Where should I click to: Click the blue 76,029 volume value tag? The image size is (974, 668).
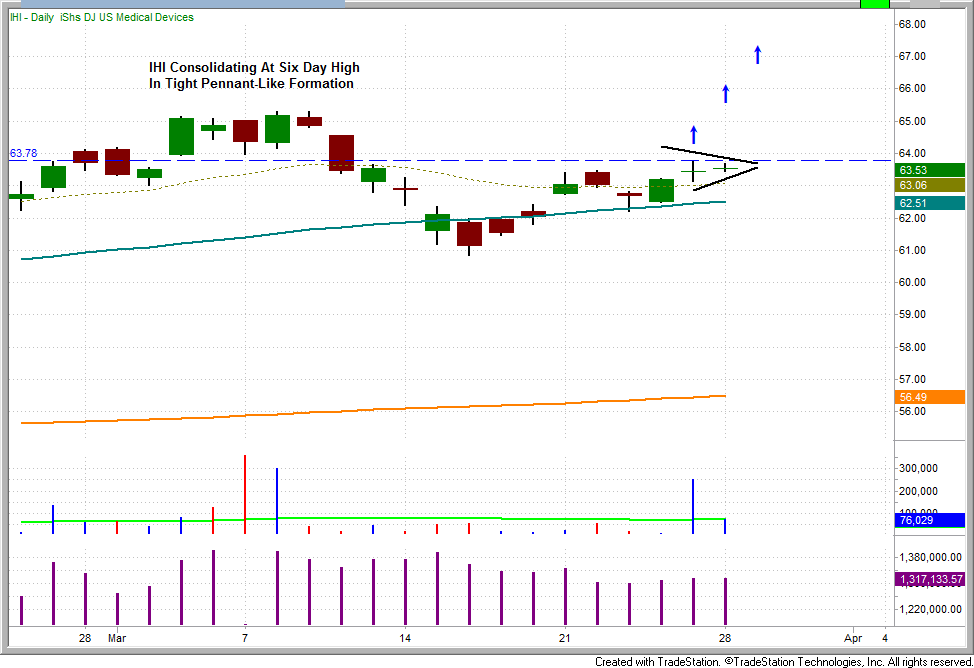coord(929,520)
